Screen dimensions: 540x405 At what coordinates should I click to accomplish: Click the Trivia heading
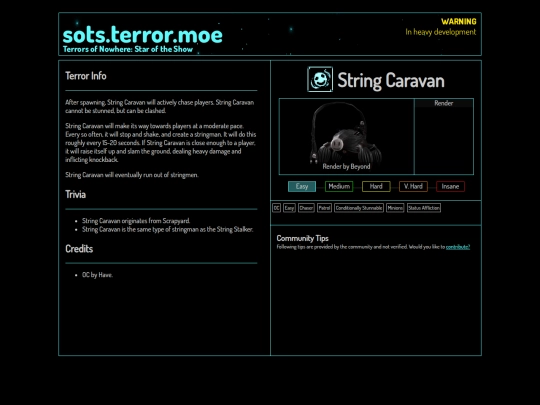pyautogui.click(x=75, y=194)
